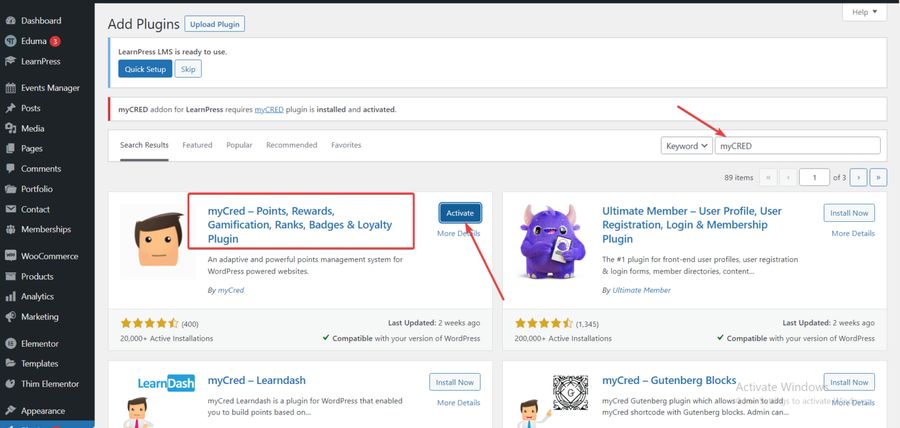
Task: Install Ultimate Member plugin now
Action: point(849,213)
